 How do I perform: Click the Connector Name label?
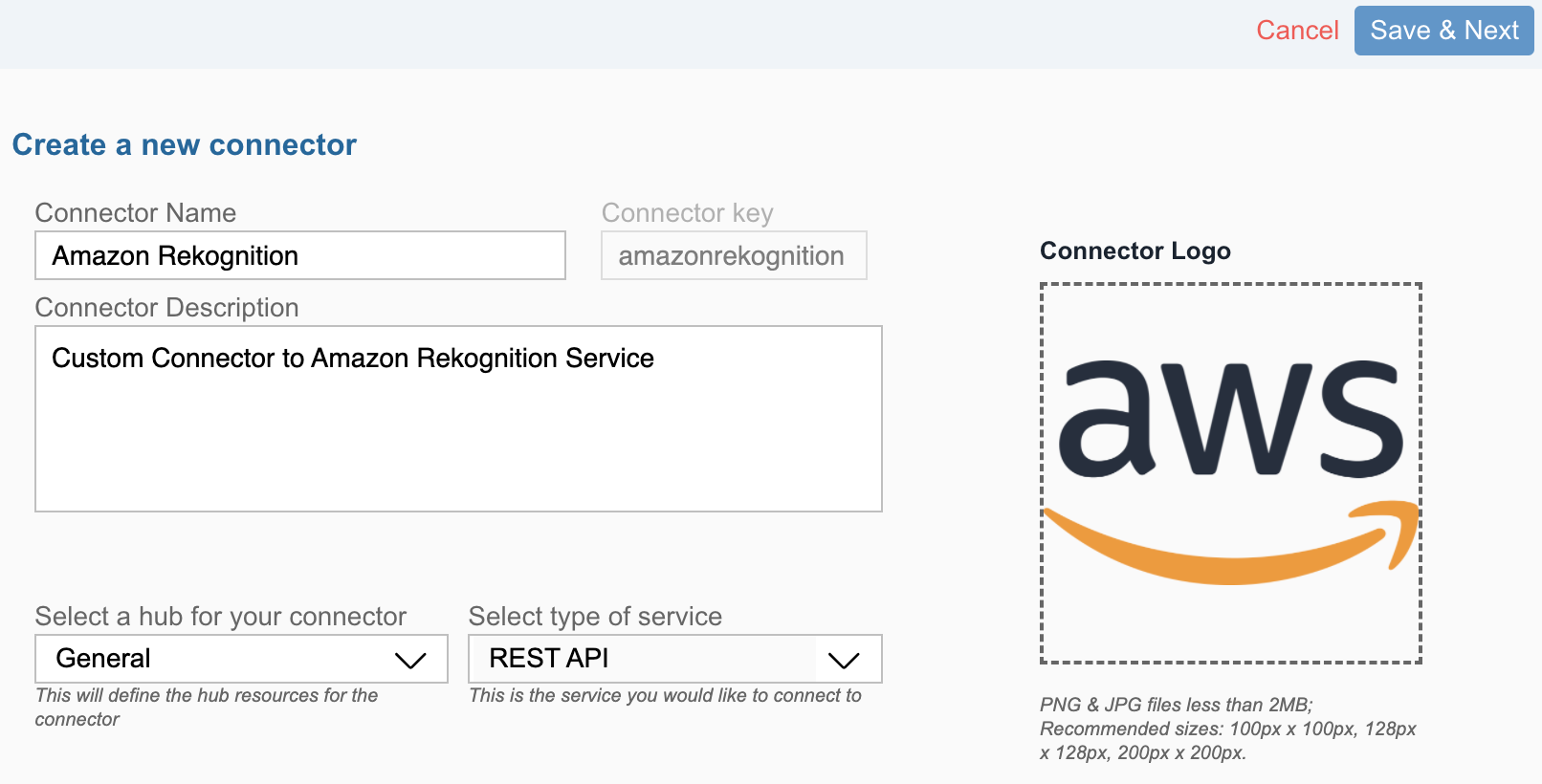click(136, 212)
